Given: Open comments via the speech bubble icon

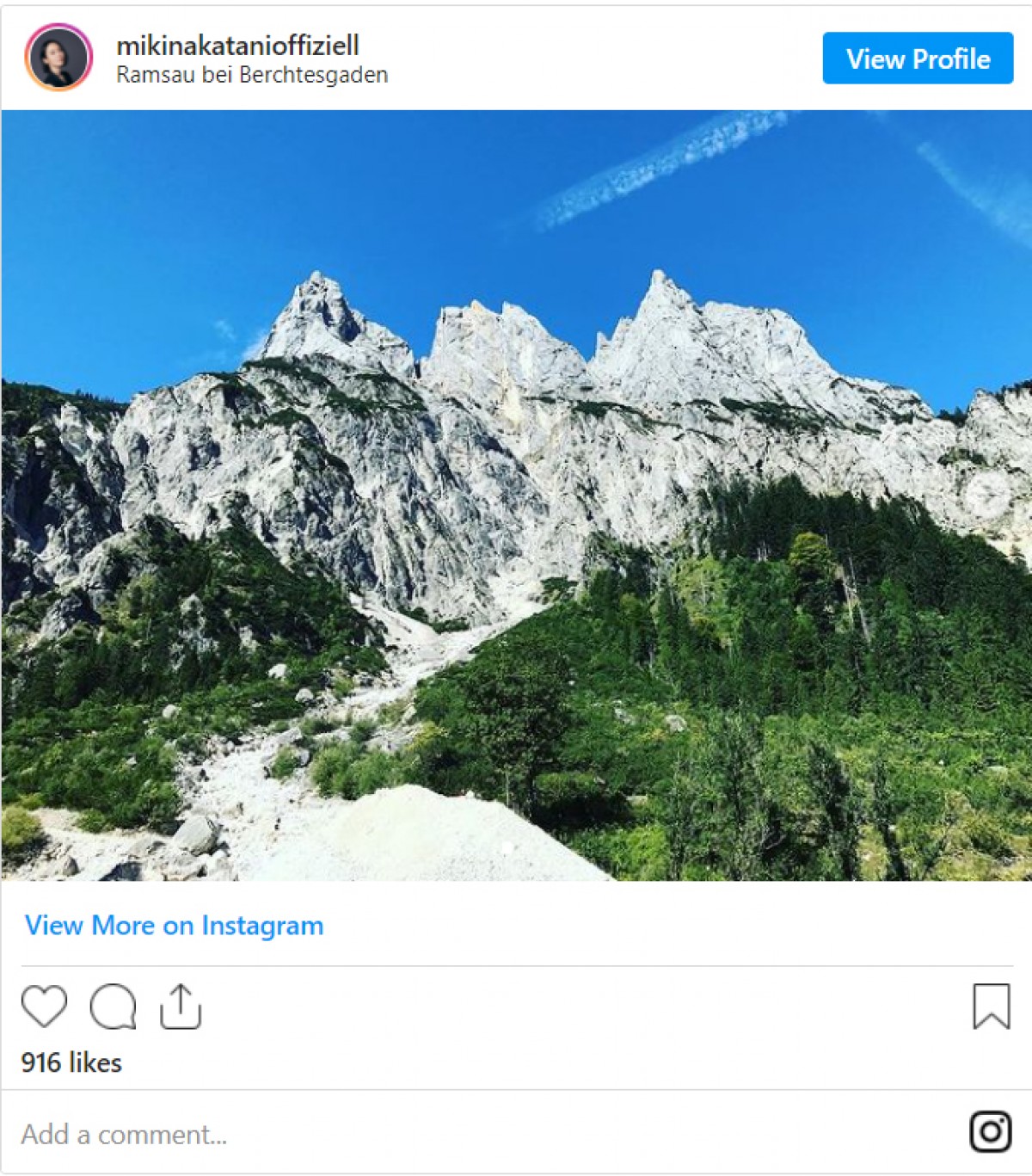Looking at the screenshot, I should click(x=114, y=1006).
